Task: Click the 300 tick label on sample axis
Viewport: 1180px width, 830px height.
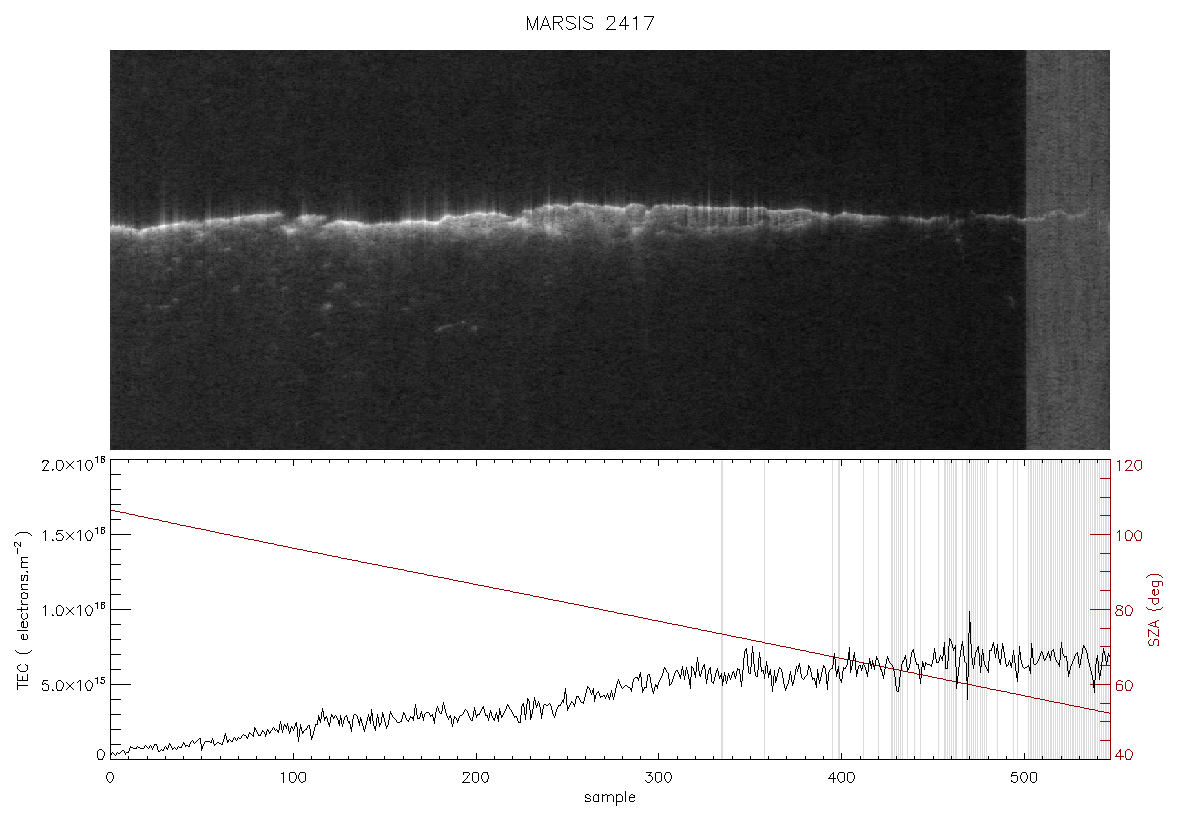Action: pyautogui.click(x=658, y=777)
